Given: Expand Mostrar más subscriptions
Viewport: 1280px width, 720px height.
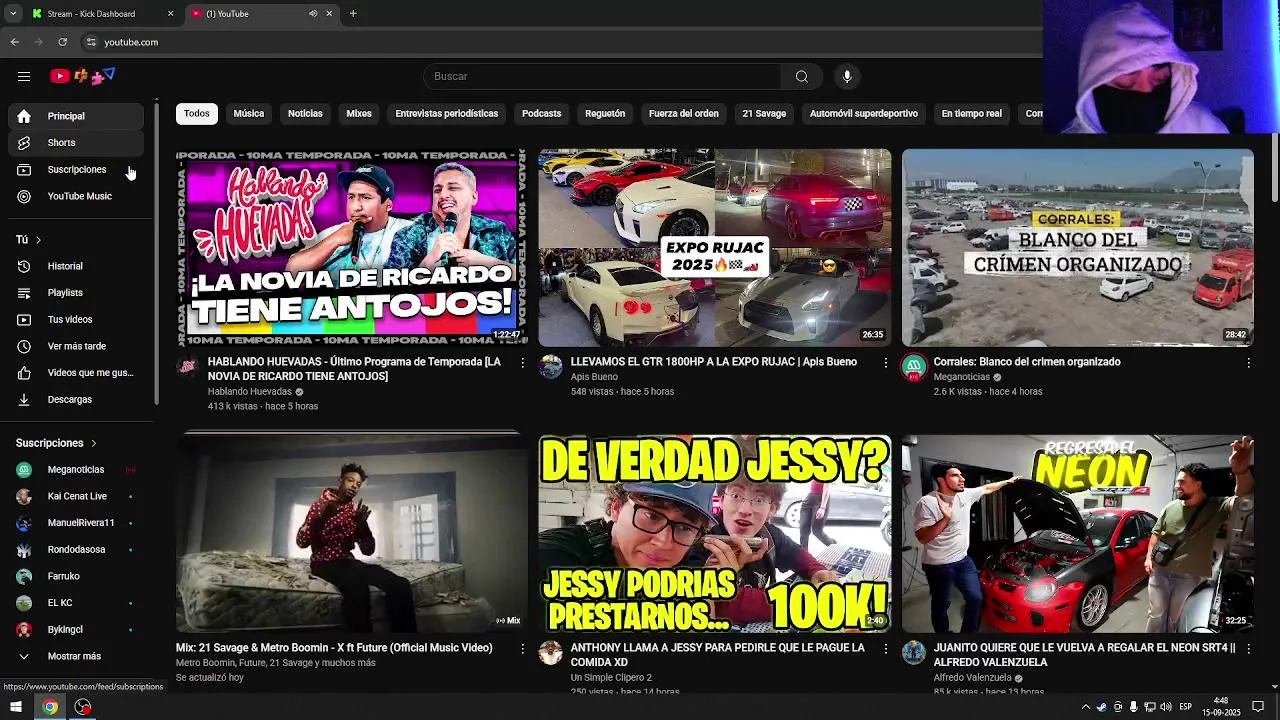Looking at the screenshot, I should pos(76,656).
